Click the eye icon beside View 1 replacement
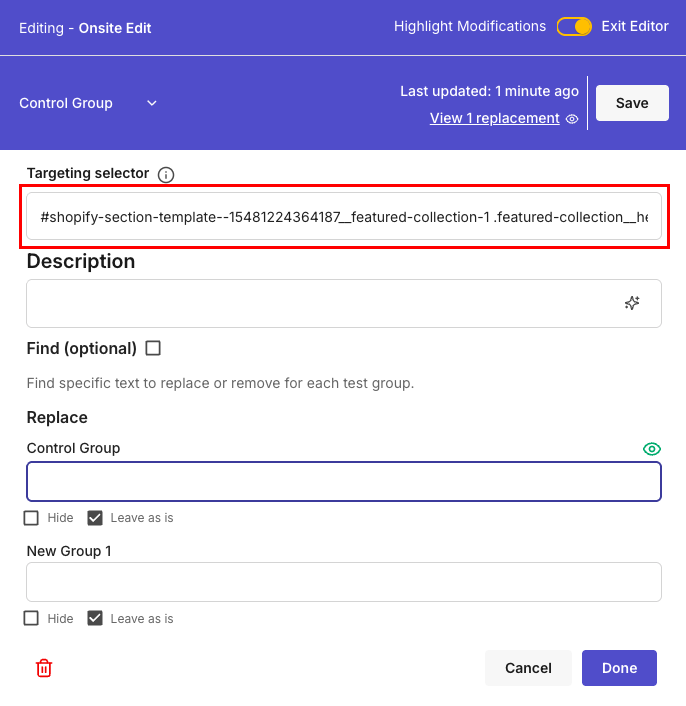This screenshot has height=706, width=686. coord(572,119)
